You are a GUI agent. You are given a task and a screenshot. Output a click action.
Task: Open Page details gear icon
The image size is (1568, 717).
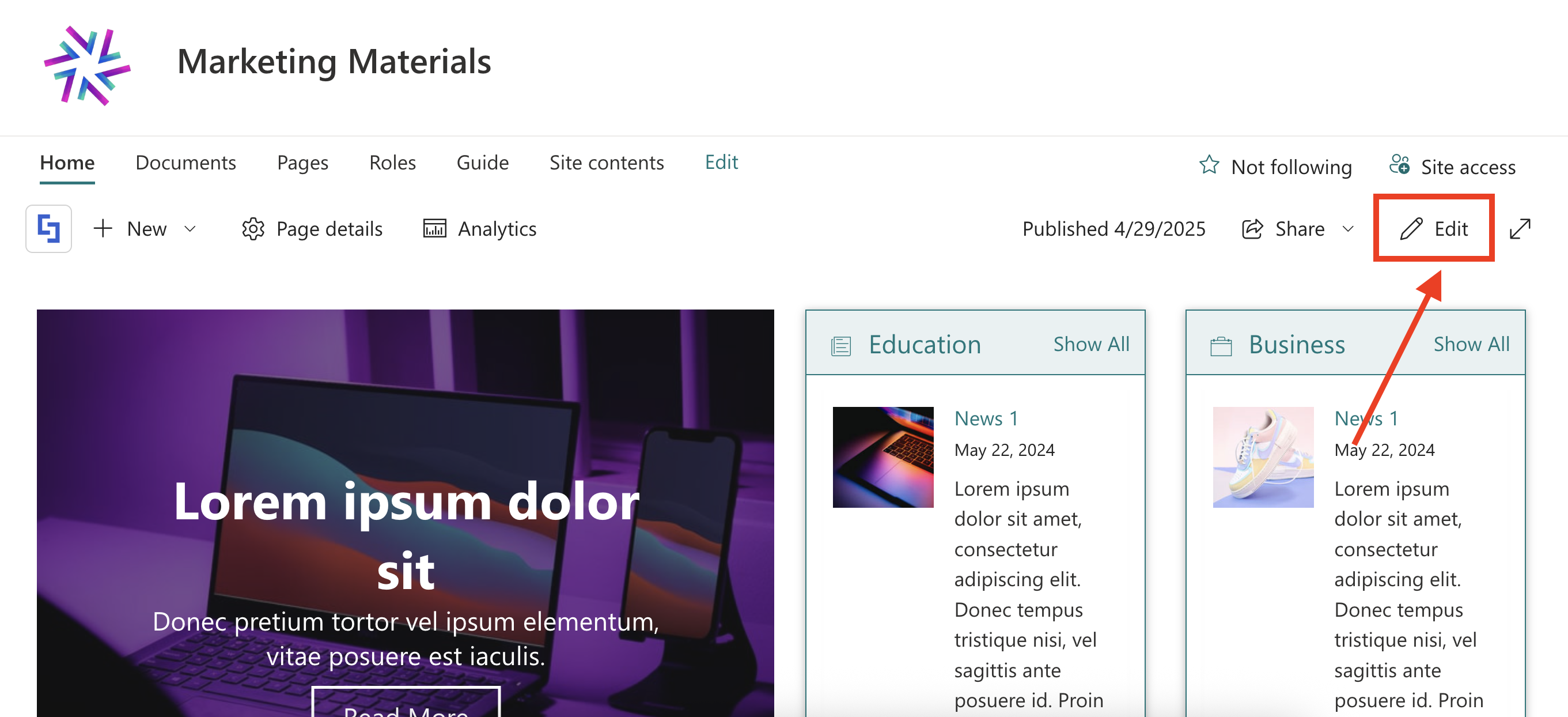coord(253,228)
